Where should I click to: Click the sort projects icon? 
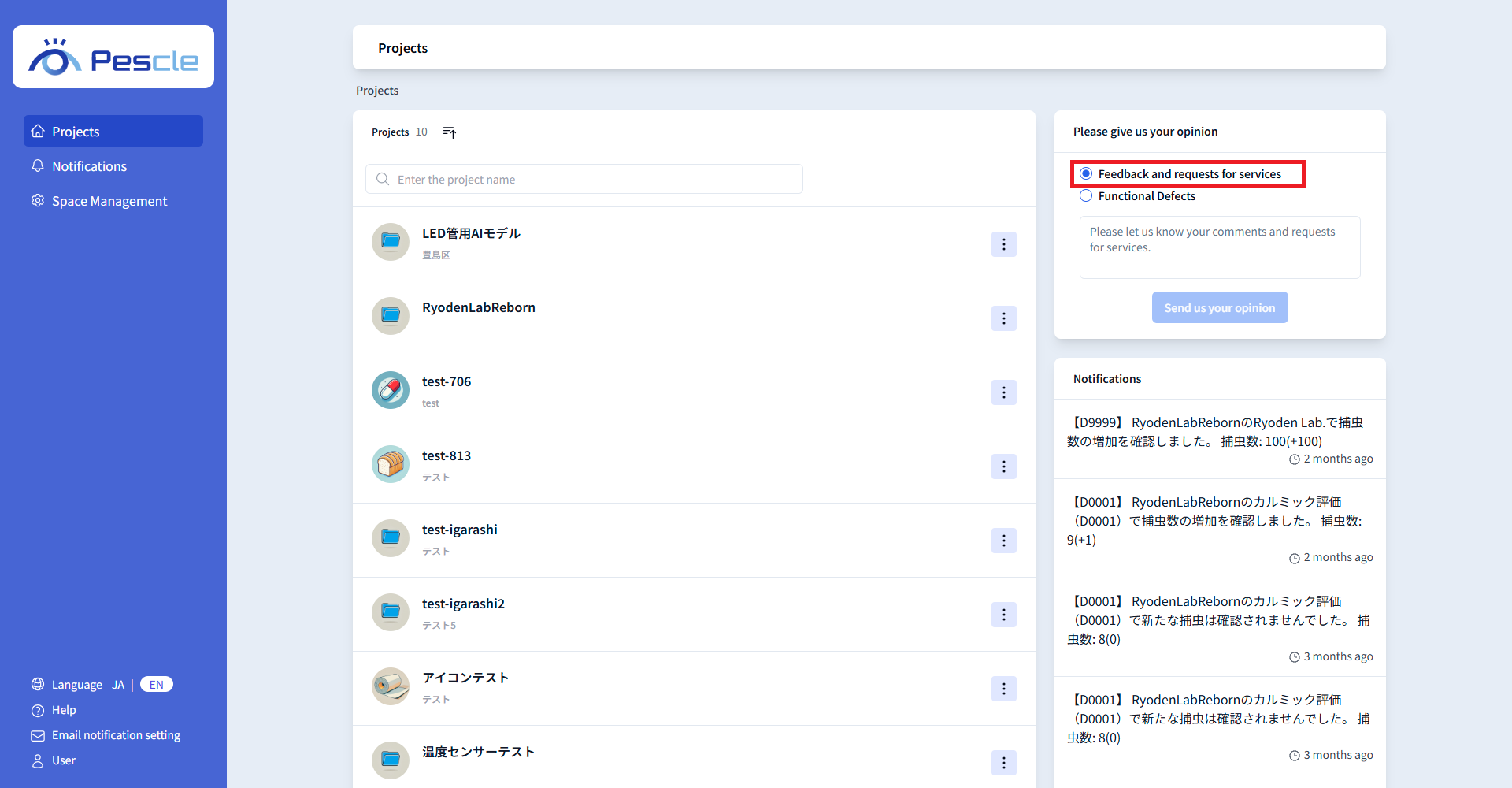450,132
